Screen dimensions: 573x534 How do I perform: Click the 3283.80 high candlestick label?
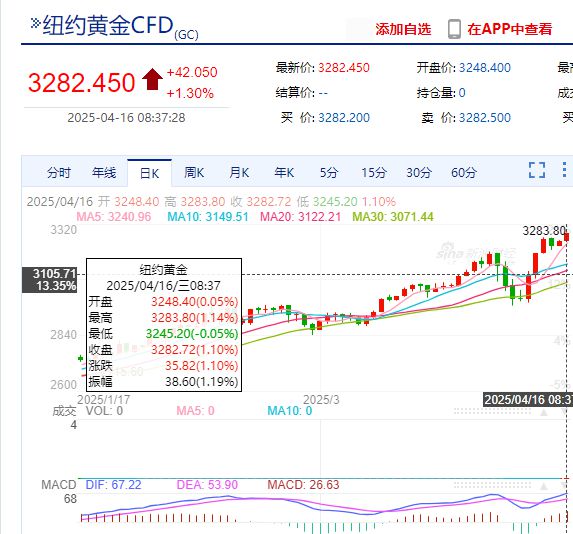[544, 231]
